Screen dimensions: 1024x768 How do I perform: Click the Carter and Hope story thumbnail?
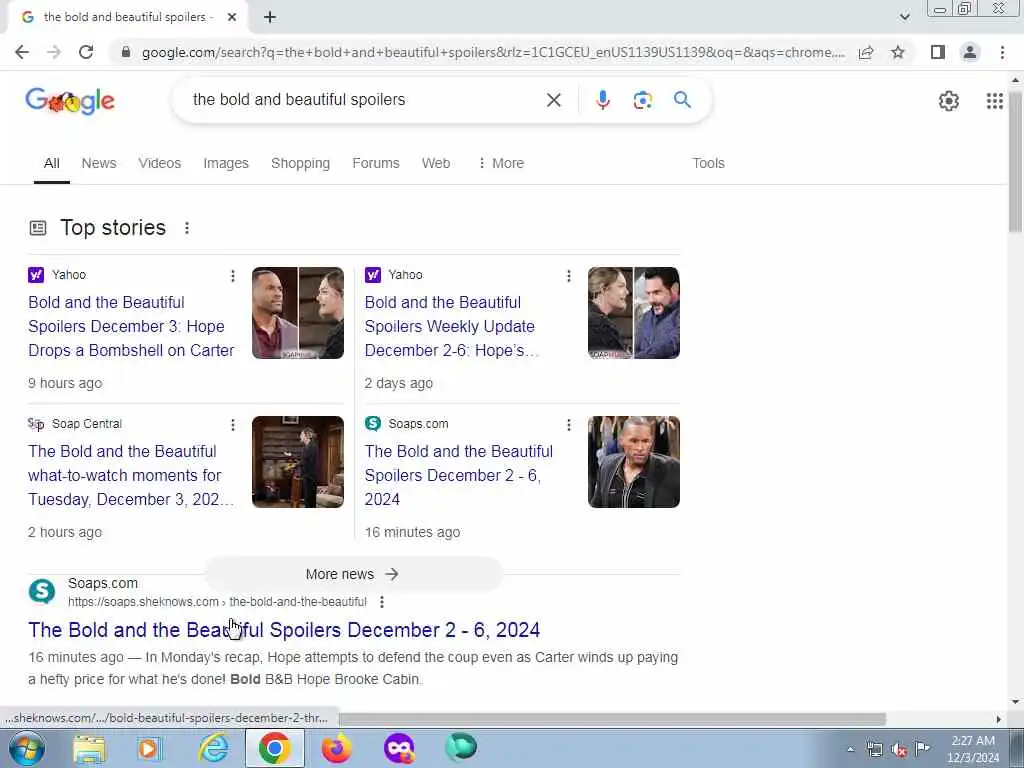point(298,313)
